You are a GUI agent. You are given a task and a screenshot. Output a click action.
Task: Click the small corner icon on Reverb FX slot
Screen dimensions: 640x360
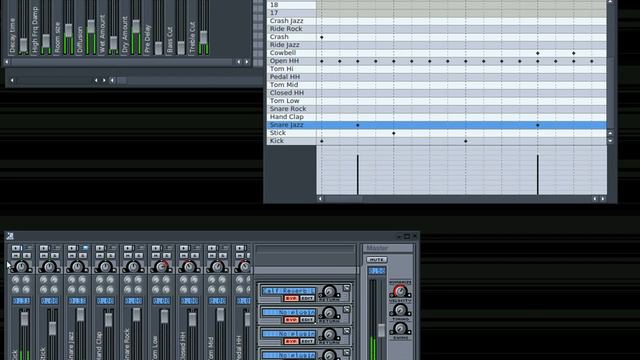[347, 288]
